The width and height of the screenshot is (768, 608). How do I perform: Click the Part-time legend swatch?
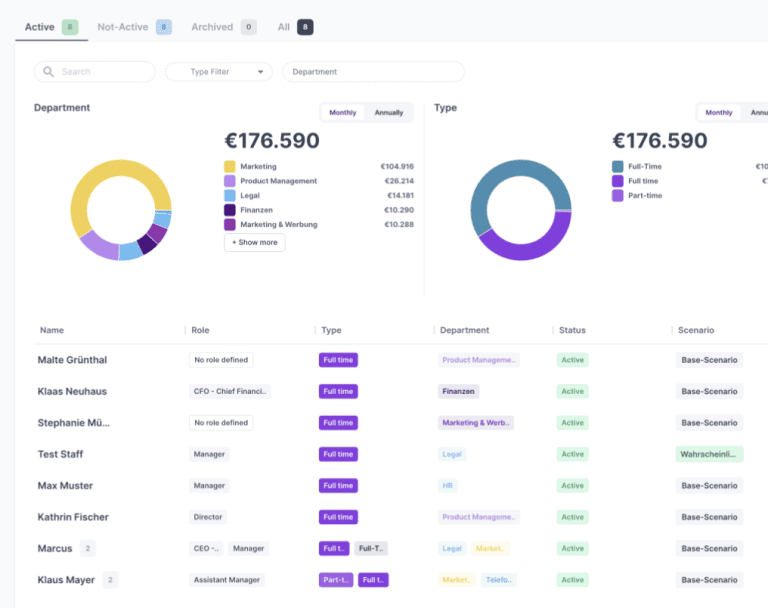point(618,195)
